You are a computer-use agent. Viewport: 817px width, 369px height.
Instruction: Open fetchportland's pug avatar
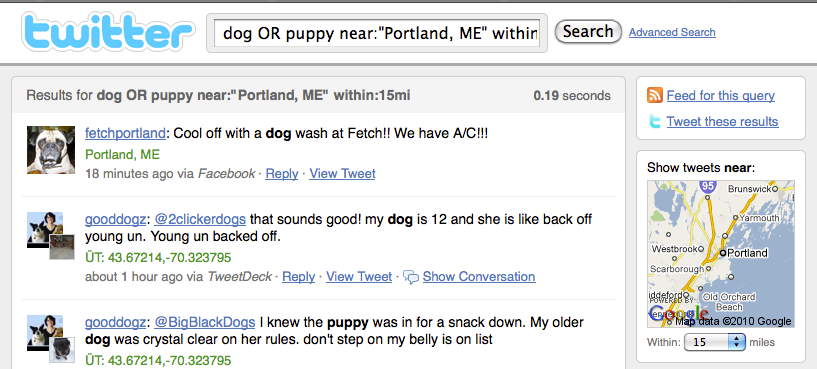click(x=51, y=150)
